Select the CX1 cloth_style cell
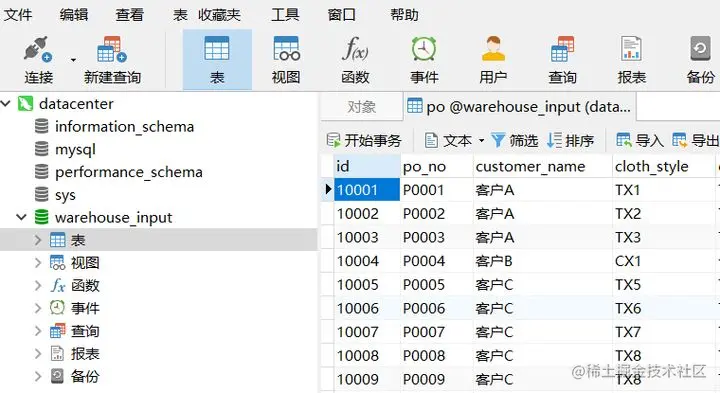720x393 pixels. (x=664, y=261)
